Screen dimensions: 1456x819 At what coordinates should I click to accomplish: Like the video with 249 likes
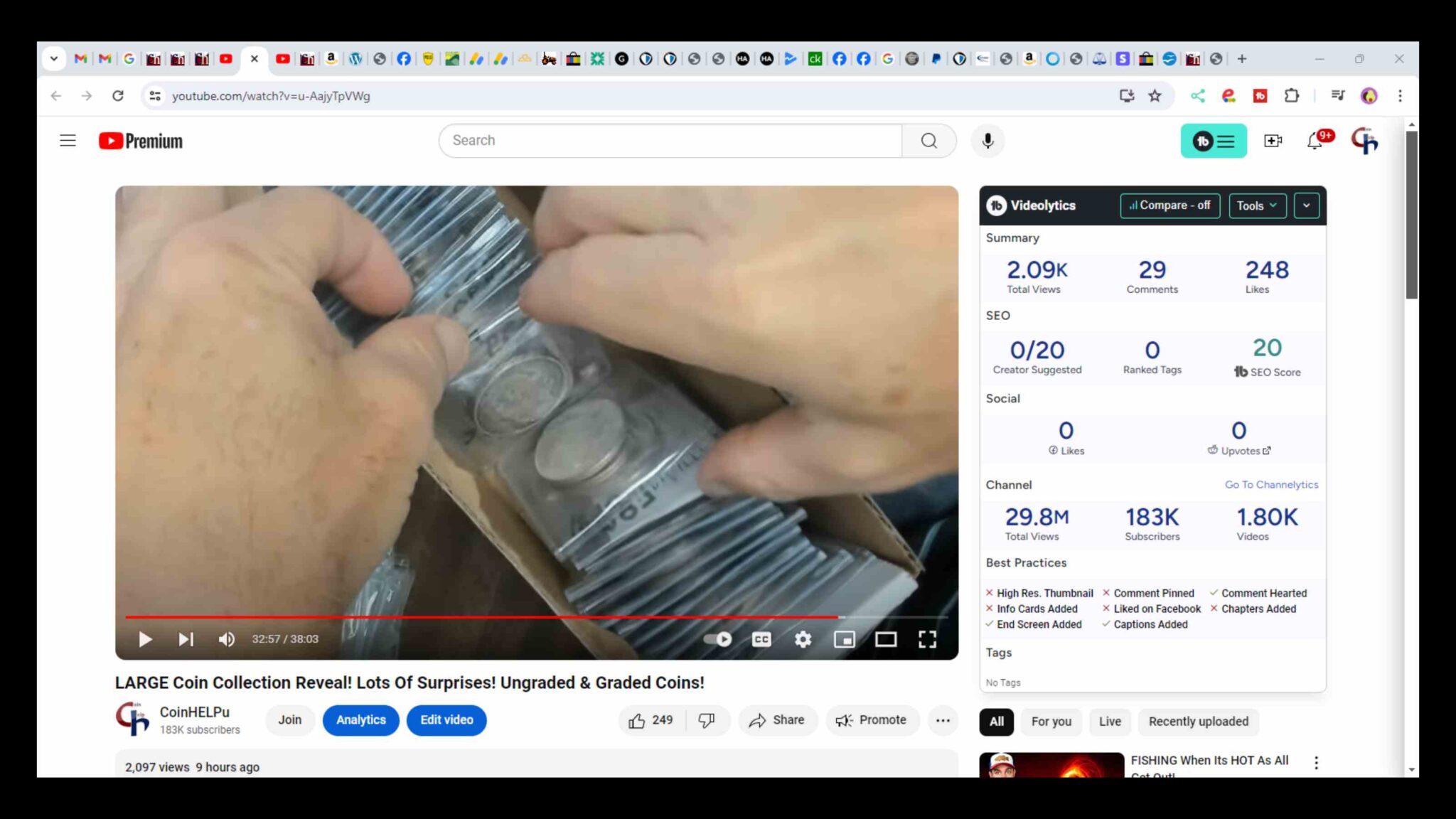pyautogui.click(x=651, y=720)
